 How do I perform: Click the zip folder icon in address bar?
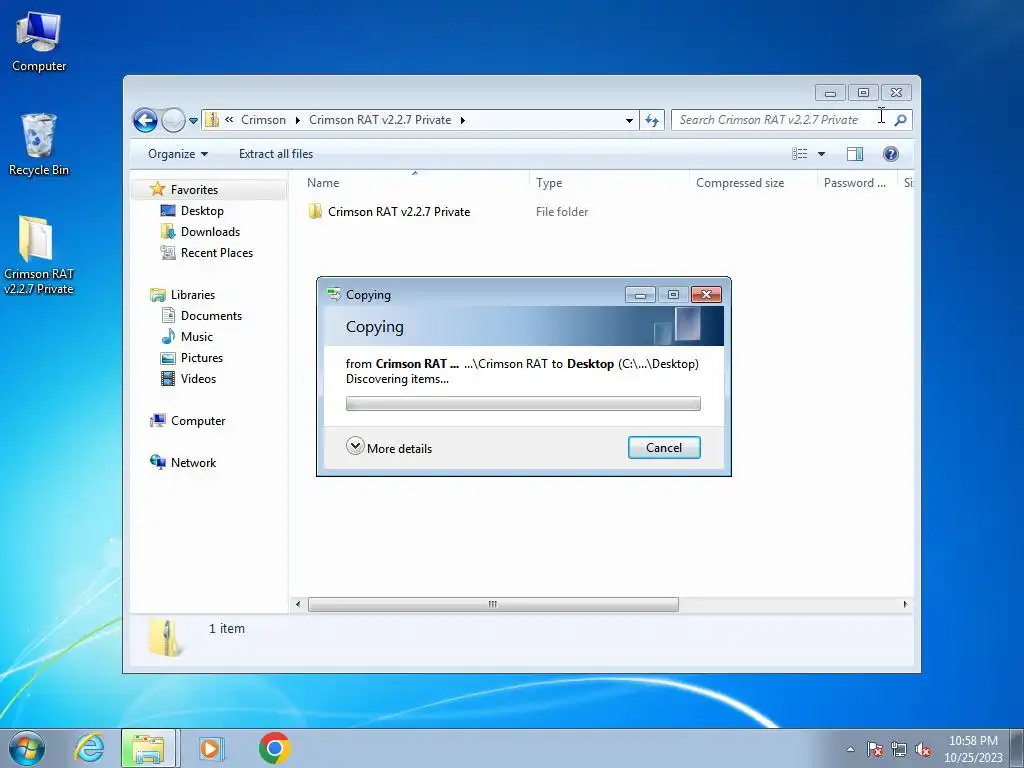pos(212,120)
